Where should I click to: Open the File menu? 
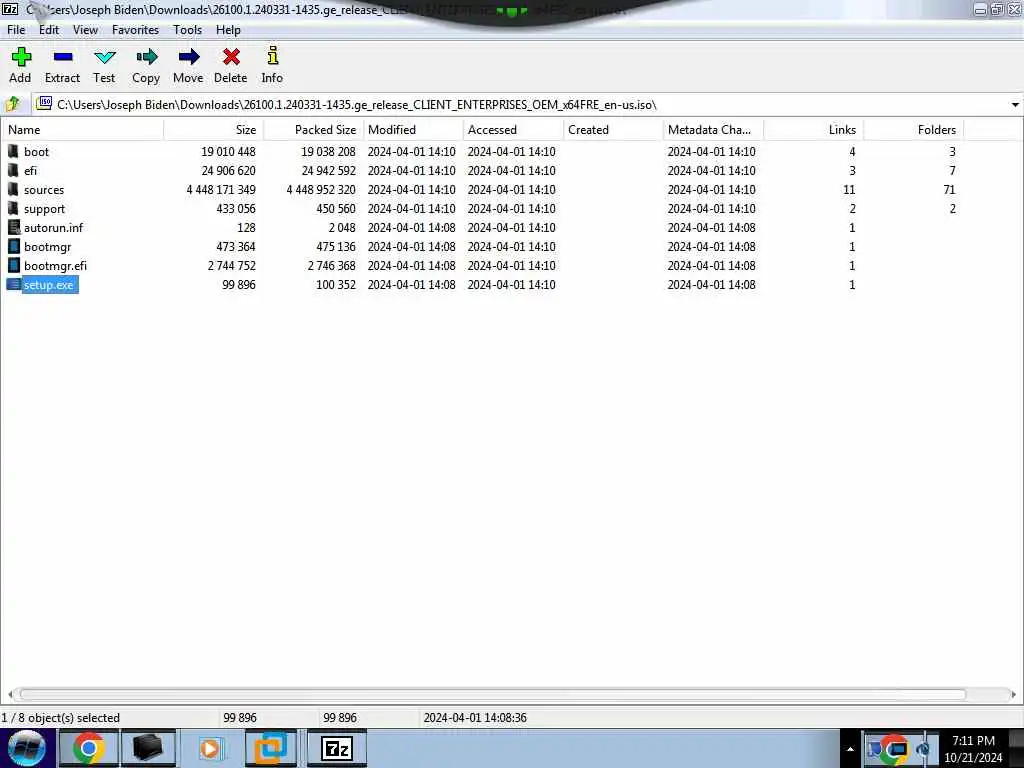pos(16,30)
